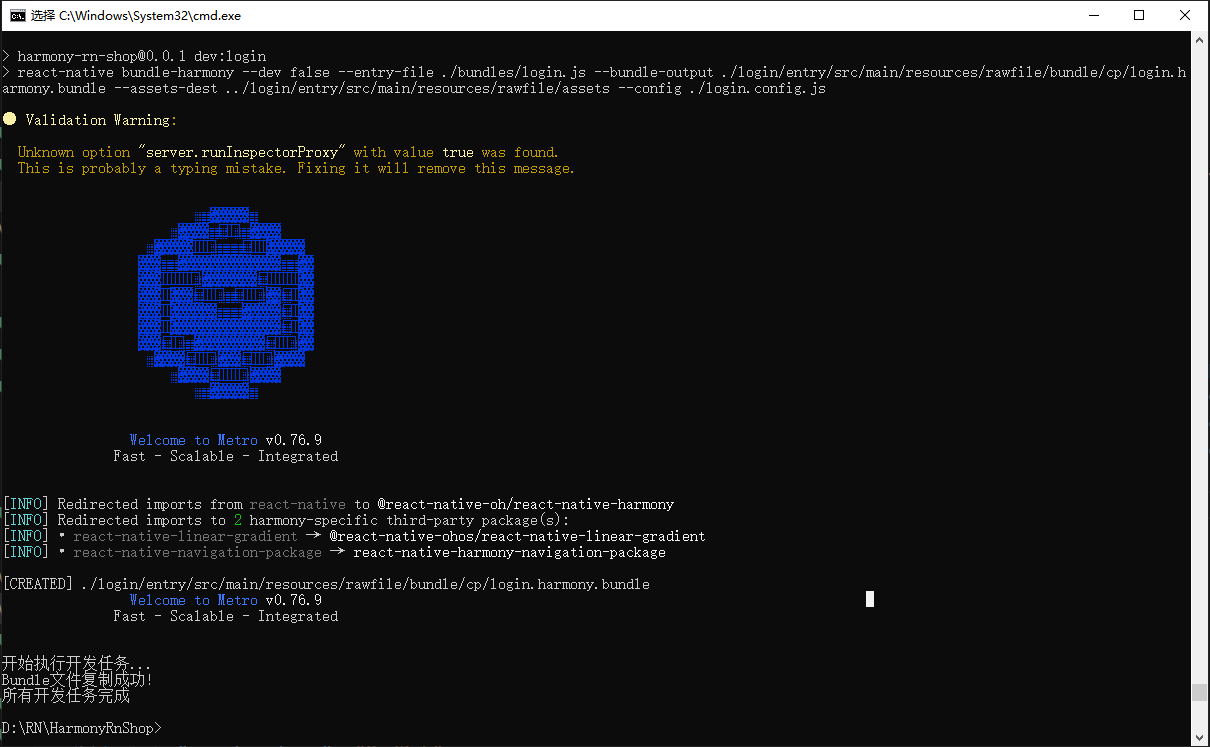1210x747 pixels.
Task: Click the scrollbar up arrow
Action: pyautogui.click(x=1200, y=41)
